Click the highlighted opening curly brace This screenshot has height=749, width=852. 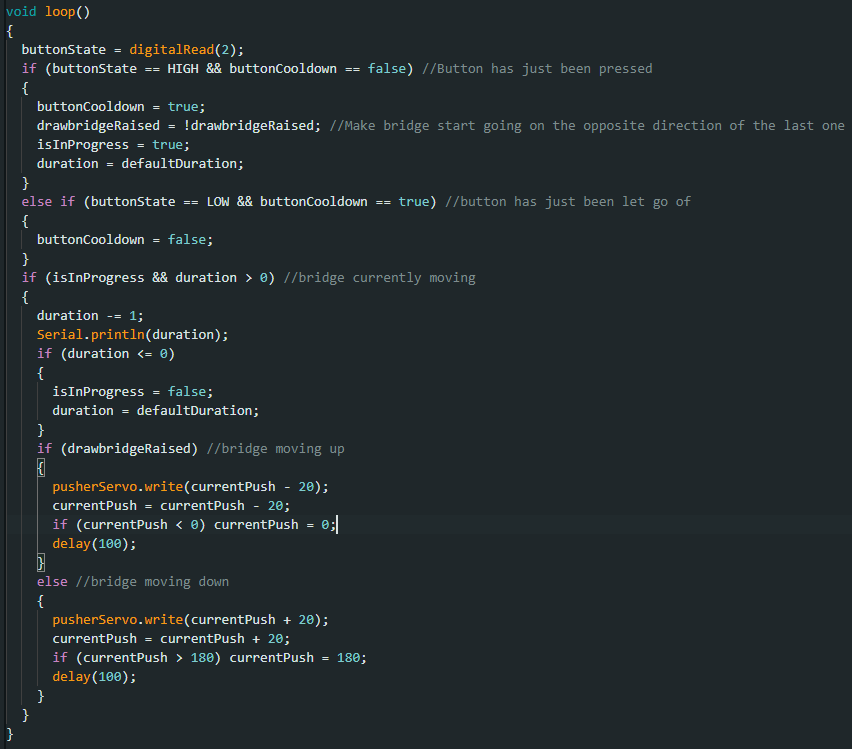(x=41, y=467)
